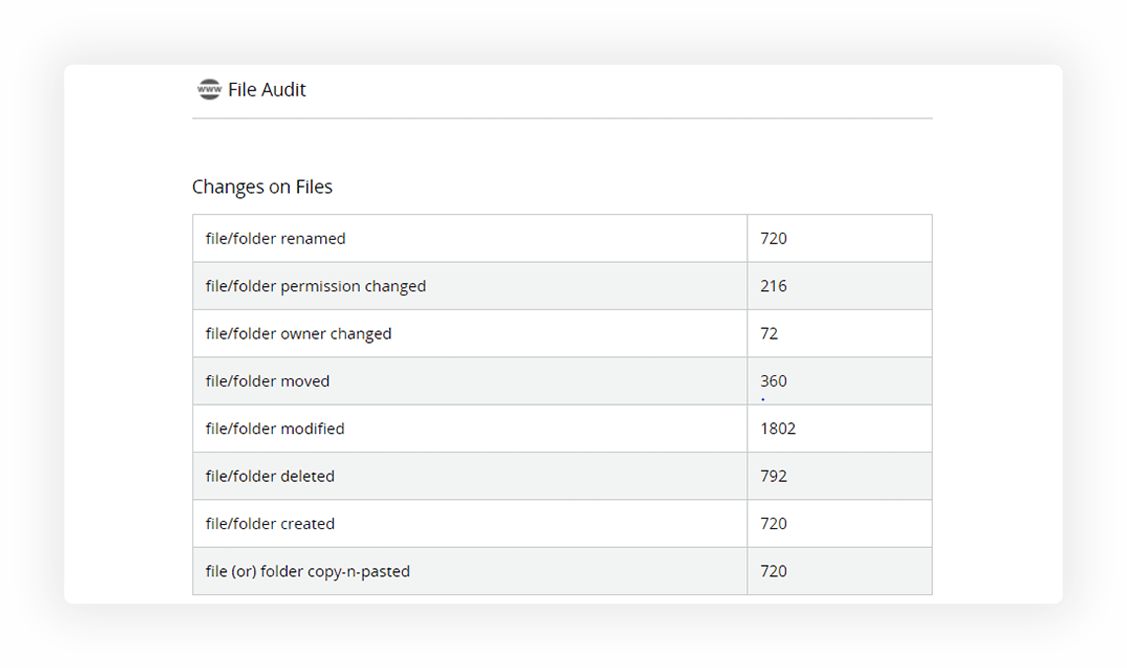The image size is (1127, 668).
Task: Click the file/folder owner changed label
Action: pos(298,334)
